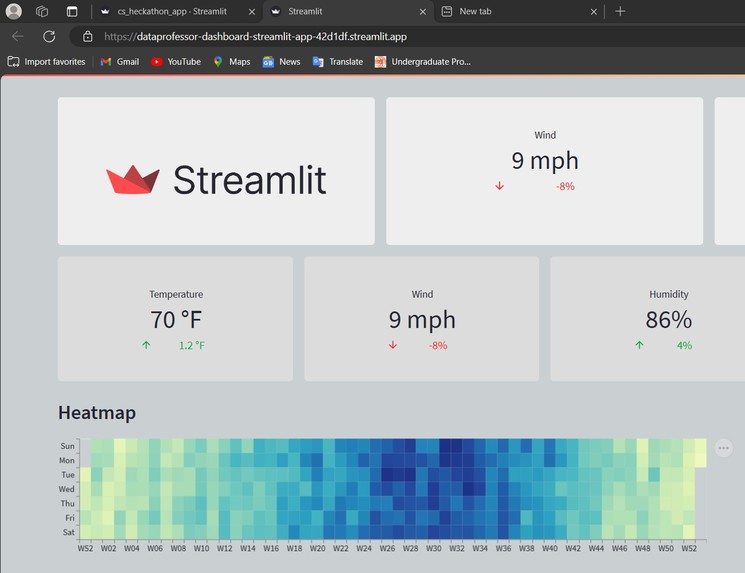
Task: Open the heatmap chart options menu
Action: click(x=724, y=448)
